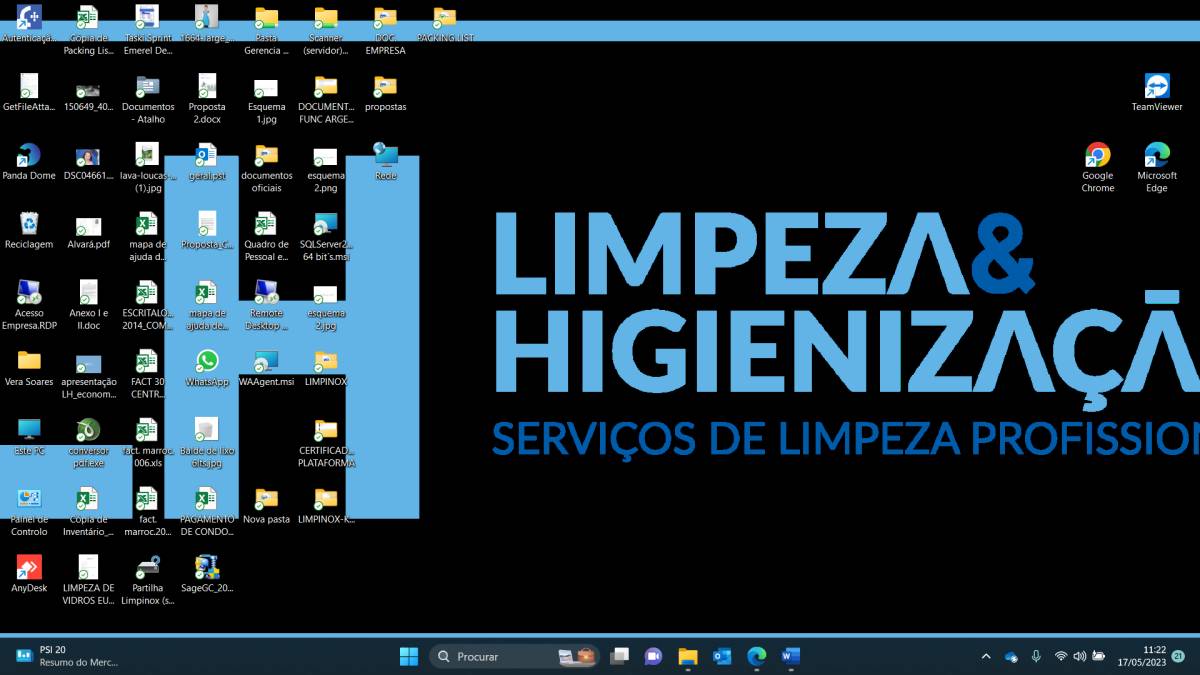The height and width of the screenshot is (675, 1200).
Task: Select the SageGC desktop icon
Action: [x=207, y=574]
